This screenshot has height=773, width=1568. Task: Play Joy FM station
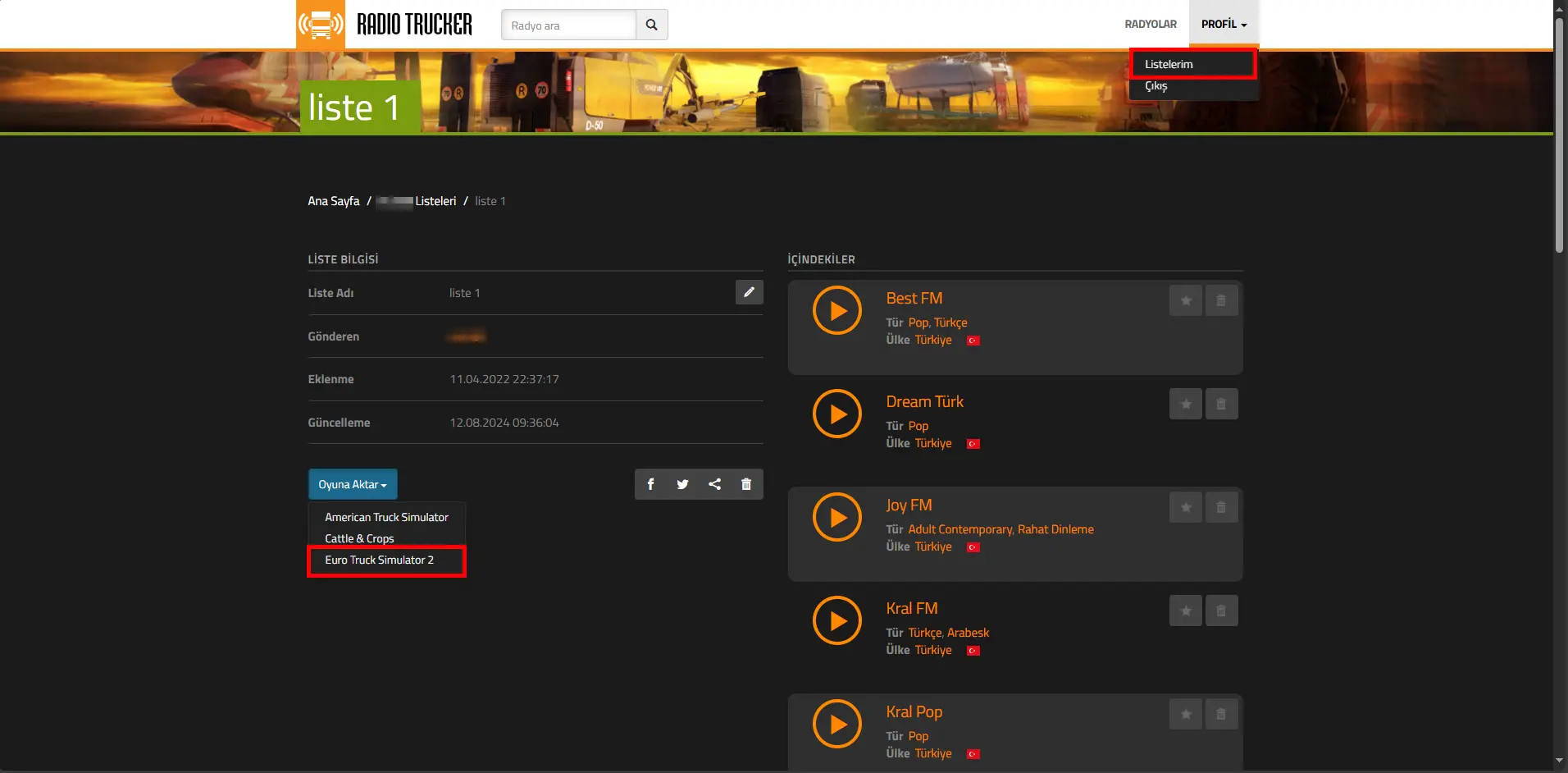point(837,517)
